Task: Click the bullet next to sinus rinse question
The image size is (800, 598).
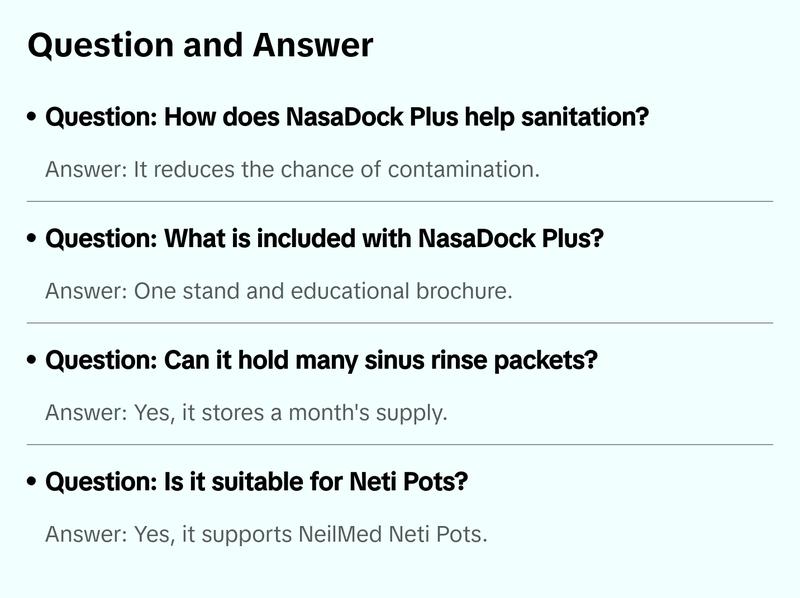Action: [x=33, y=361]
